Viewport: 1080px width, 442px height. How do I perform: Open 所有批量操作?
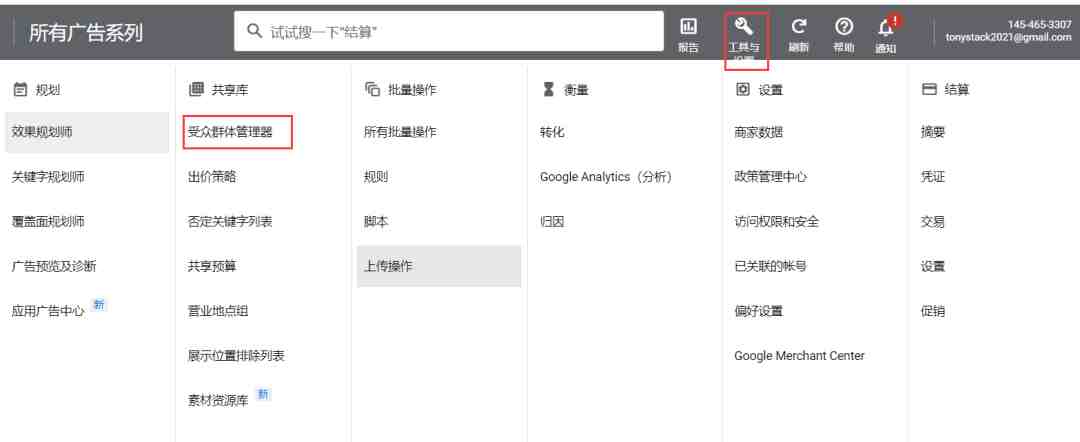[x=400, y=132]
